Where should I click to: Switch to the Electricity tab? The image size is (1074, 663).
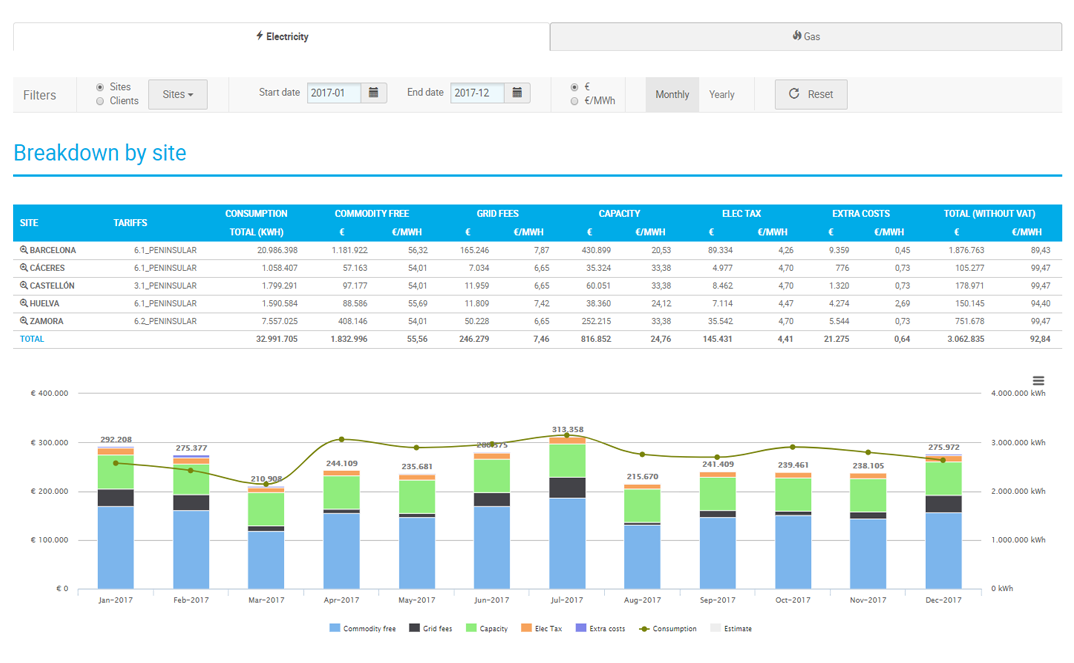tap(281, 36)
